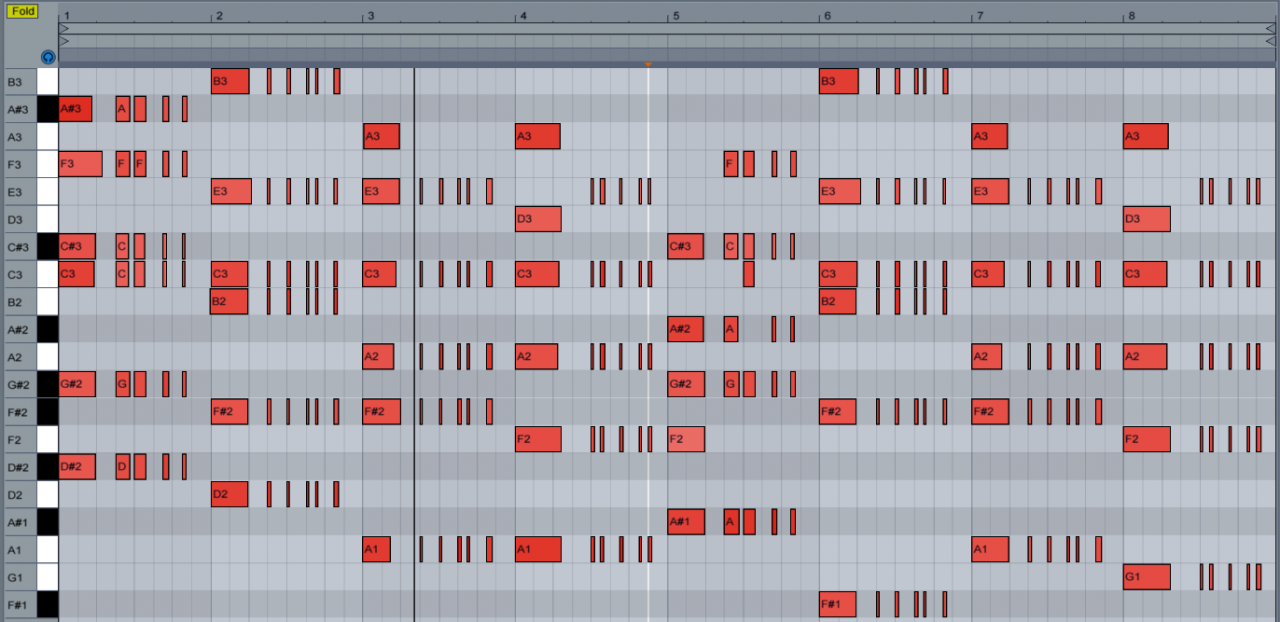
Task: Click bar 7 in the ruler
Action: pos(979,17)
